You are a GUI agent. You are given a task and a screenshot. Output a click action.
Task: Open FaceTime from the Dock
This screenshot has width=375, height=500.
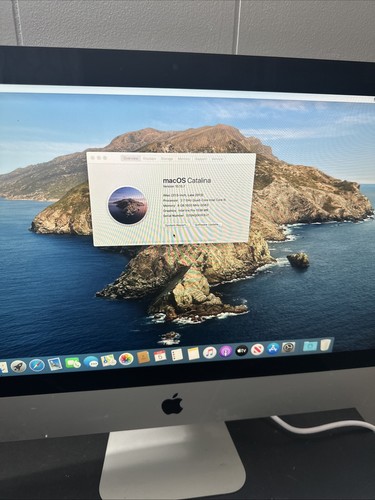tap(73, 363)
